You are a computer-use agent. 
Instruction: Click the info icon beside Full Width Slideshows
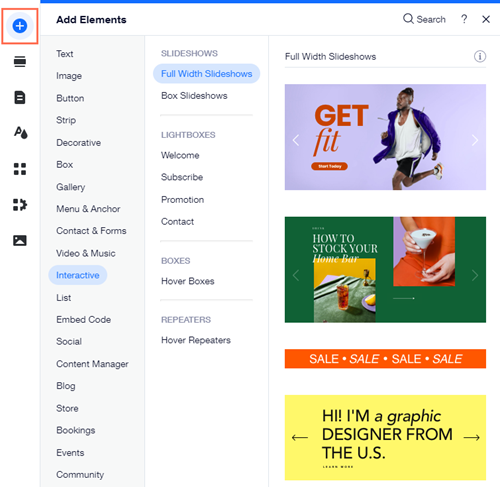click(480, 56)
